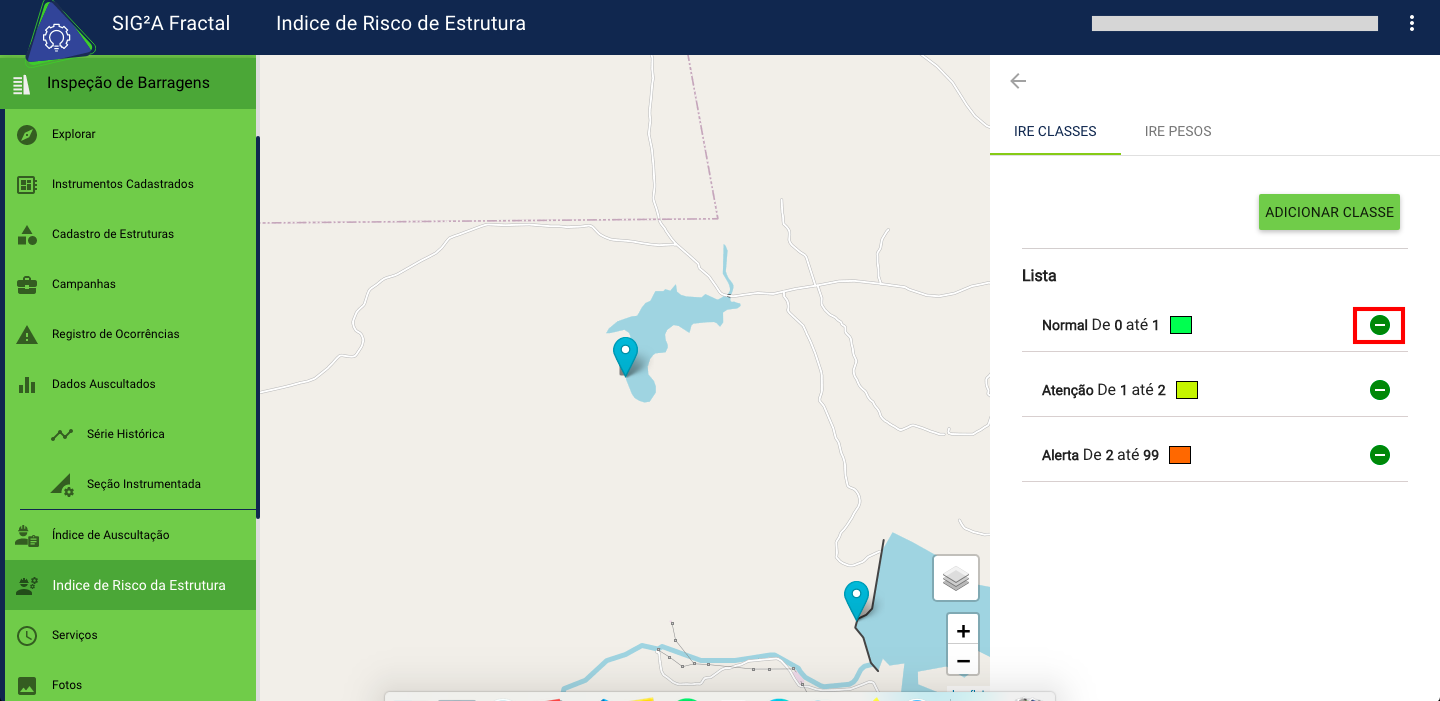Image resolution: width=1440 pixels, height=701 pixels.
Task: Remove the Atenção class with minus icon
Action: (1380, 390)
